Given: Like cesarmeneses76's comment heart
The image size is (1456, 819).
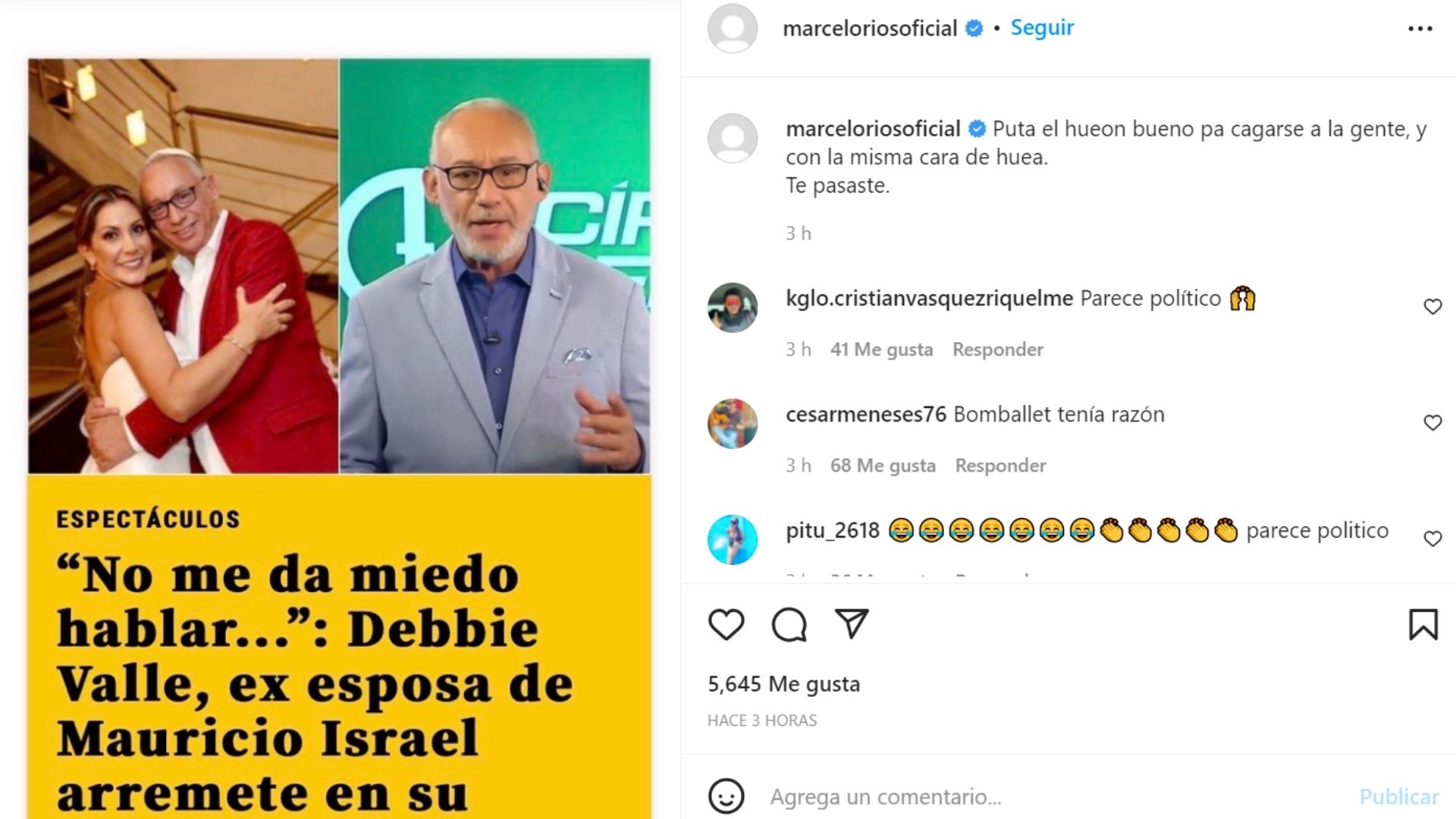Looking at the screenshot, I should click(1432, 422).
